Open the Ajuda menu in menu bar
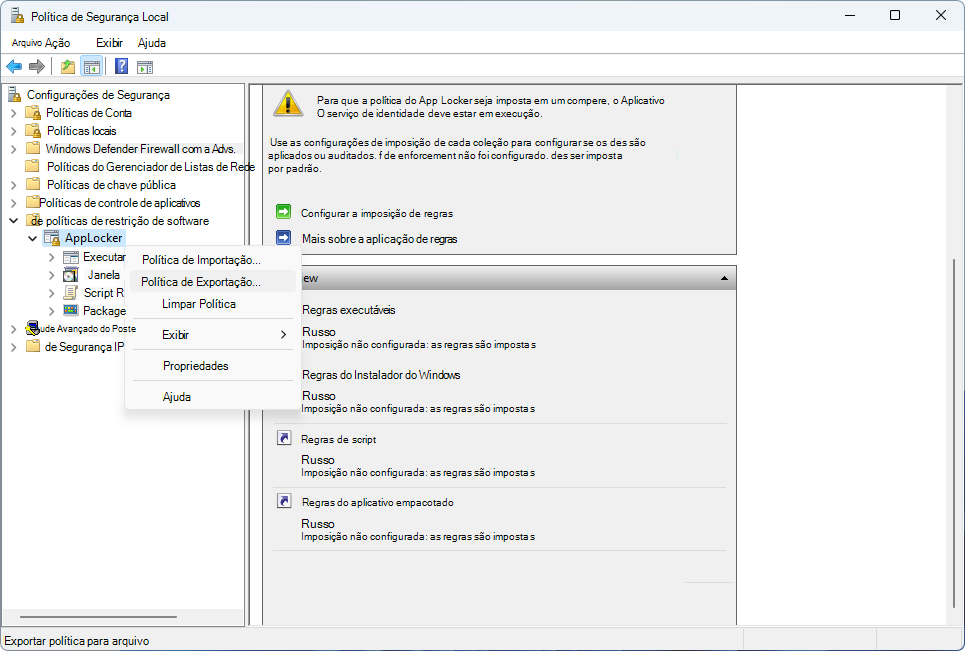Screen dimensions: 965x651 coord(151,42)
